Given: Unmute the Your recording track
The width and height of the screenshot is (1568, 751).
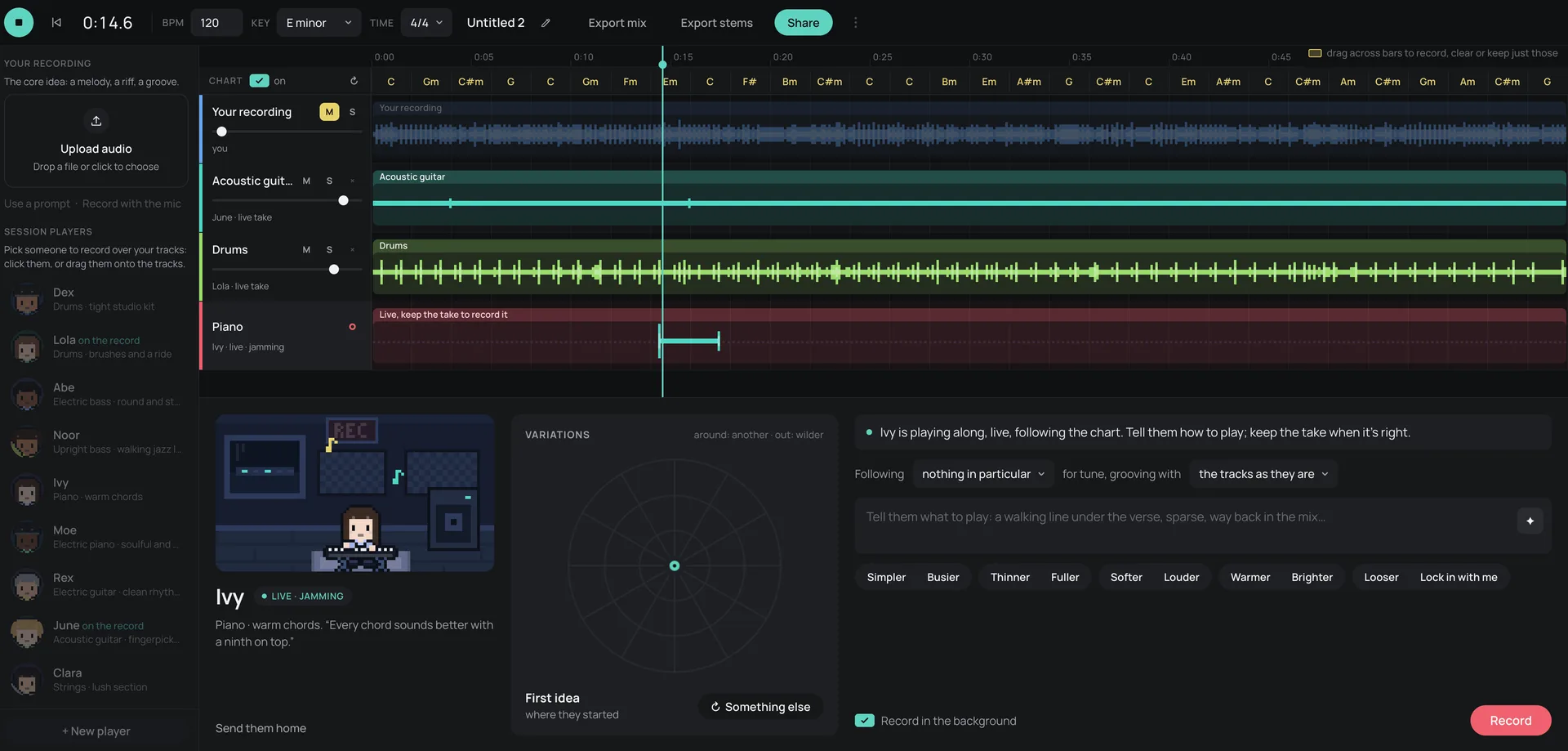Looking at the screenshot, I should pos(329,112).
